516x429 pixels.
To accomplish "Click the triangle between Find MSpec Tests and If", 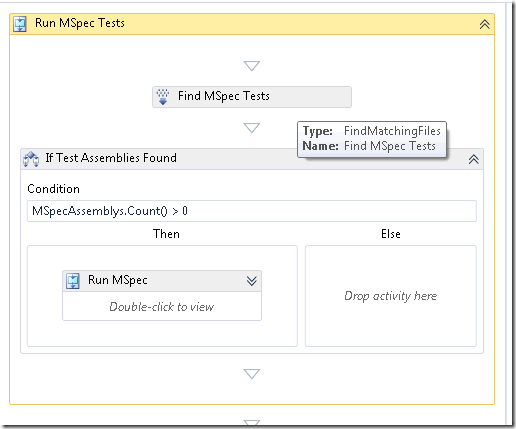I will click(x=252, y=128).
